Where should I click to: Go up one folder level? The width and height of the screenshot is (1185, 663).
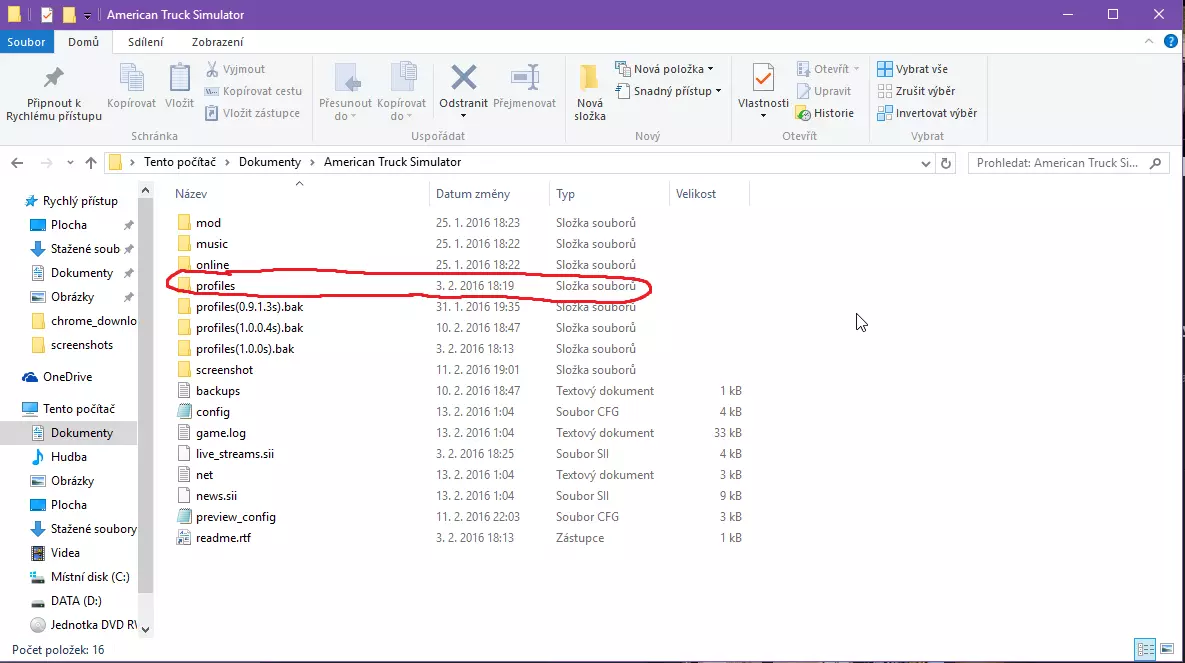click(91, 163)
